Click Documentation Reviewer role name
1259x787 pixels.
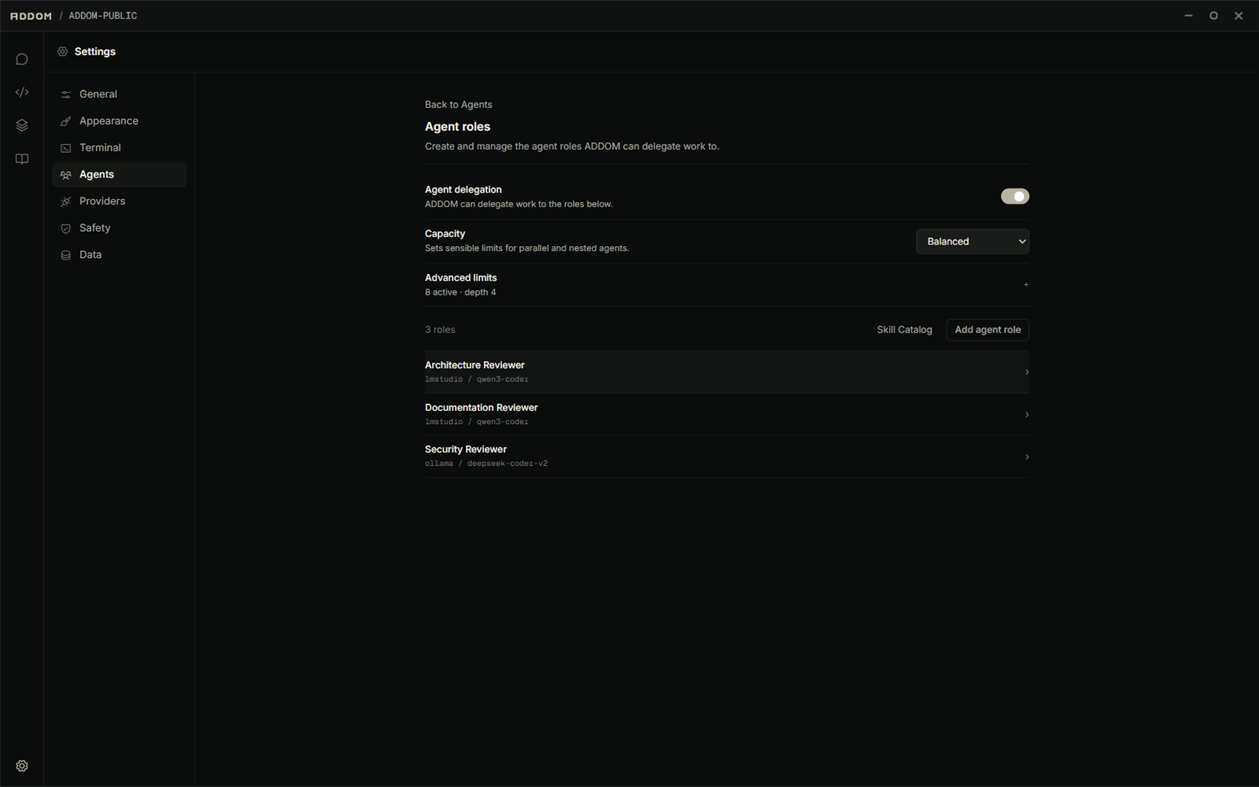point(481,407)
